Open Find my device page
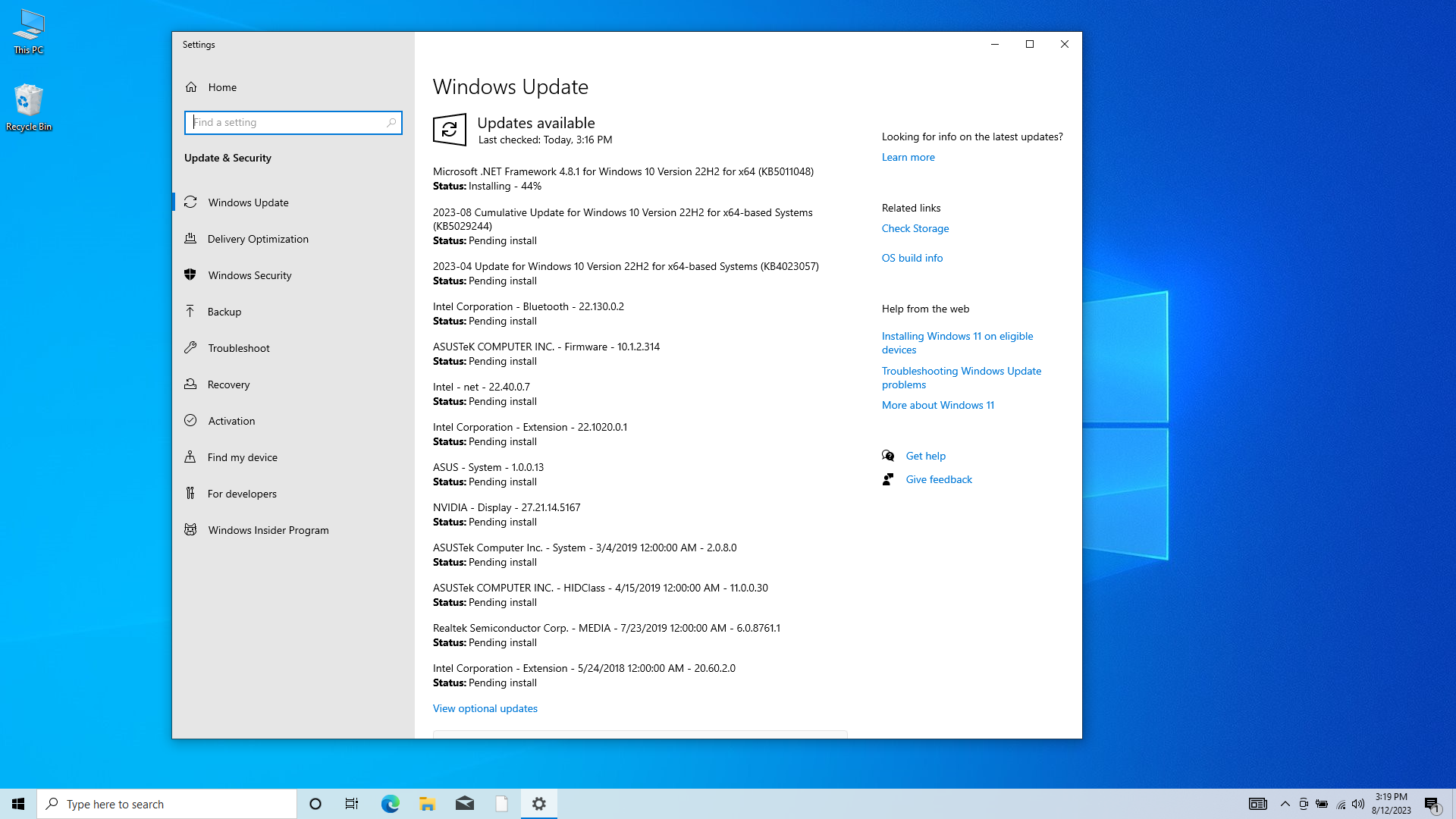The height and width of the screenshot is (819, 1456). 243,457
